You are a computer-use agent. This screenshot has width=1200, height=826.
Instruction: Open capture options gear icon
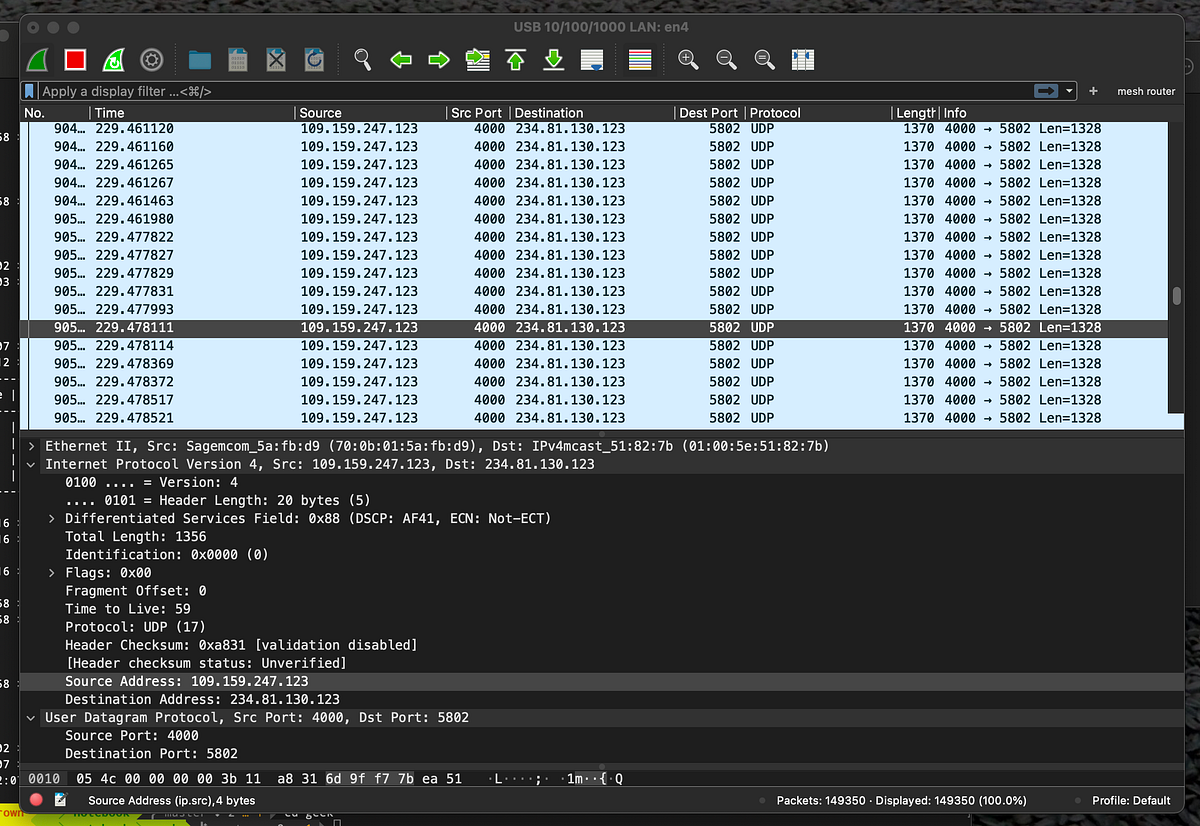pos(151,60)
